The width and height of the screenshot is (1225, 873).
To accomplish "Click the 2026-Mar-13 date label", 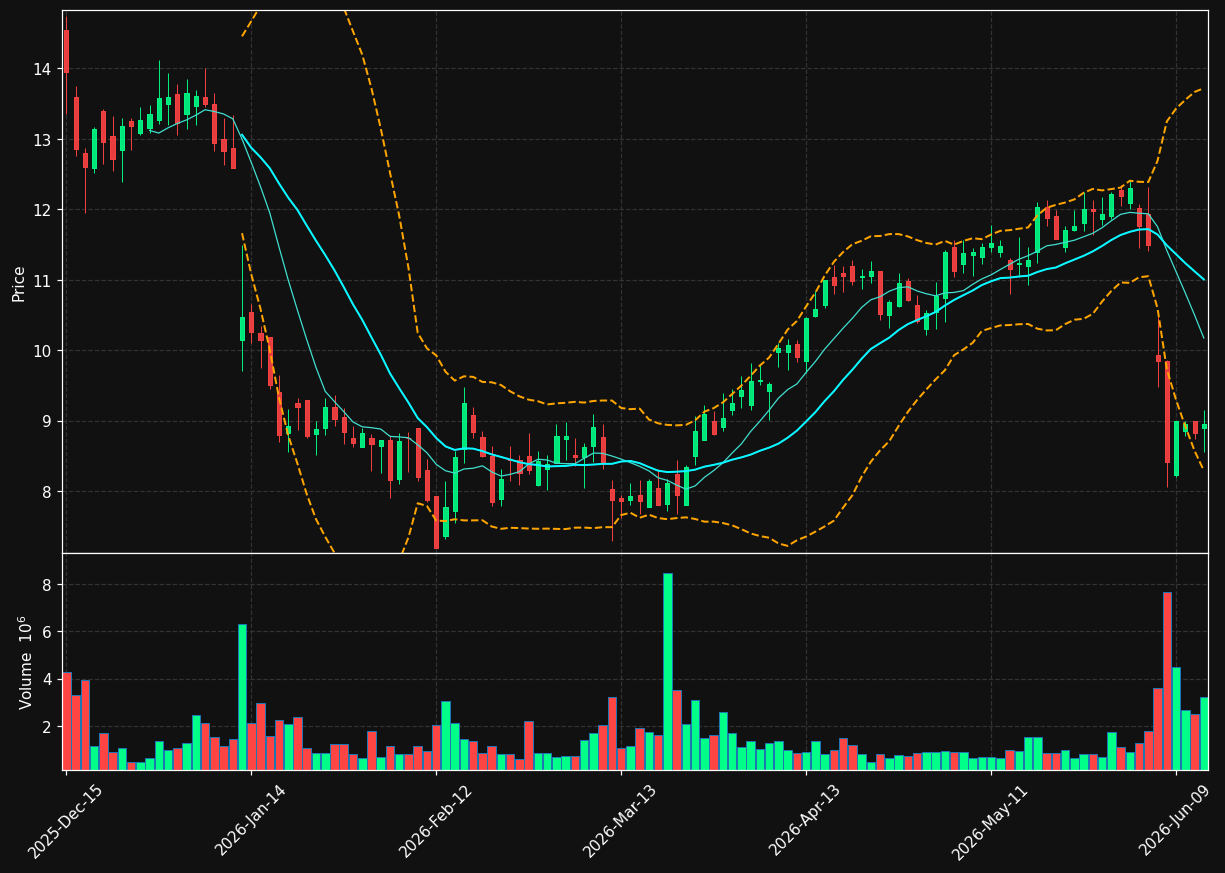I will click(x=620, y=821).
